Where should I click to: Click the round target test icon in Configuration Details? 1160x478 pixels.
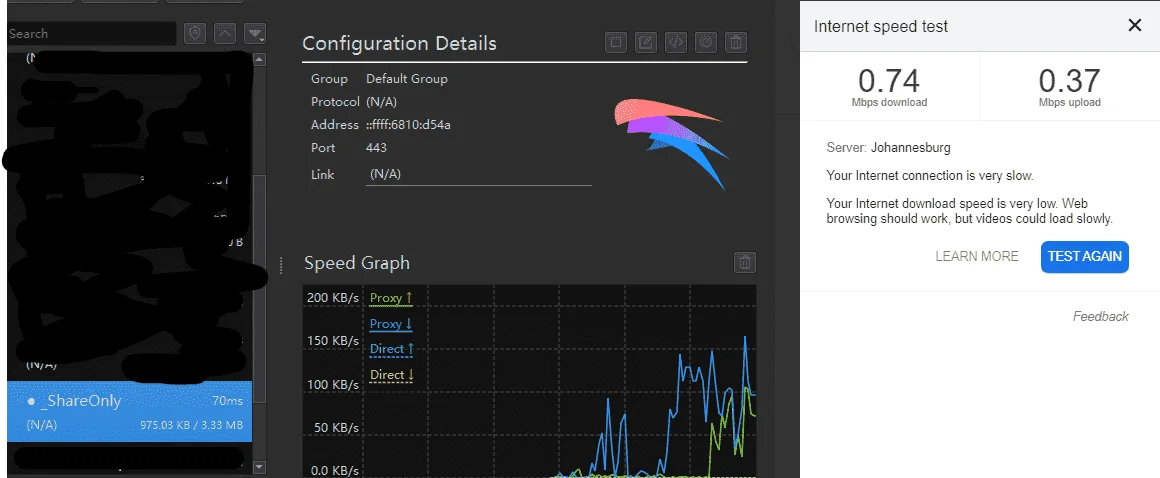click(706, 42)
